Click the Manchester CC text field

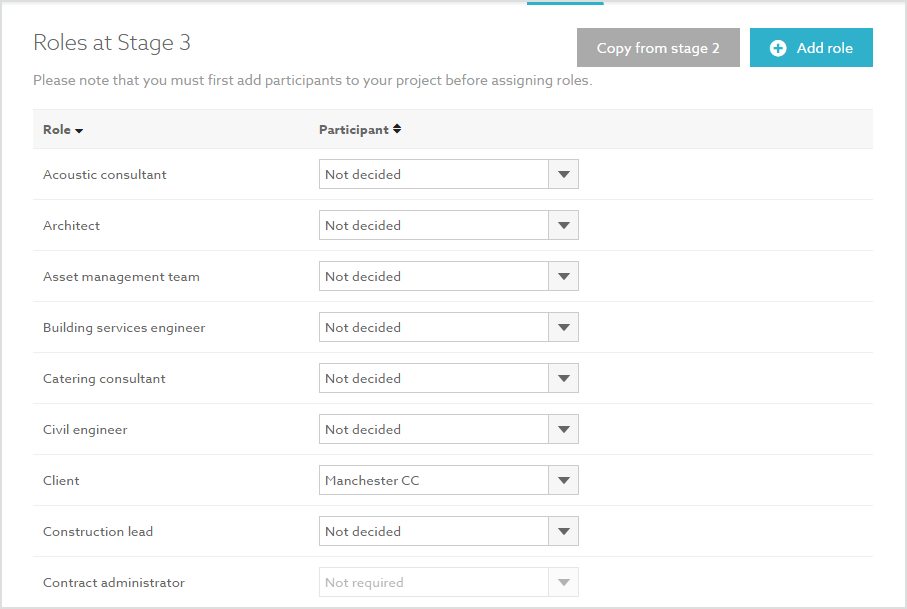434,480
